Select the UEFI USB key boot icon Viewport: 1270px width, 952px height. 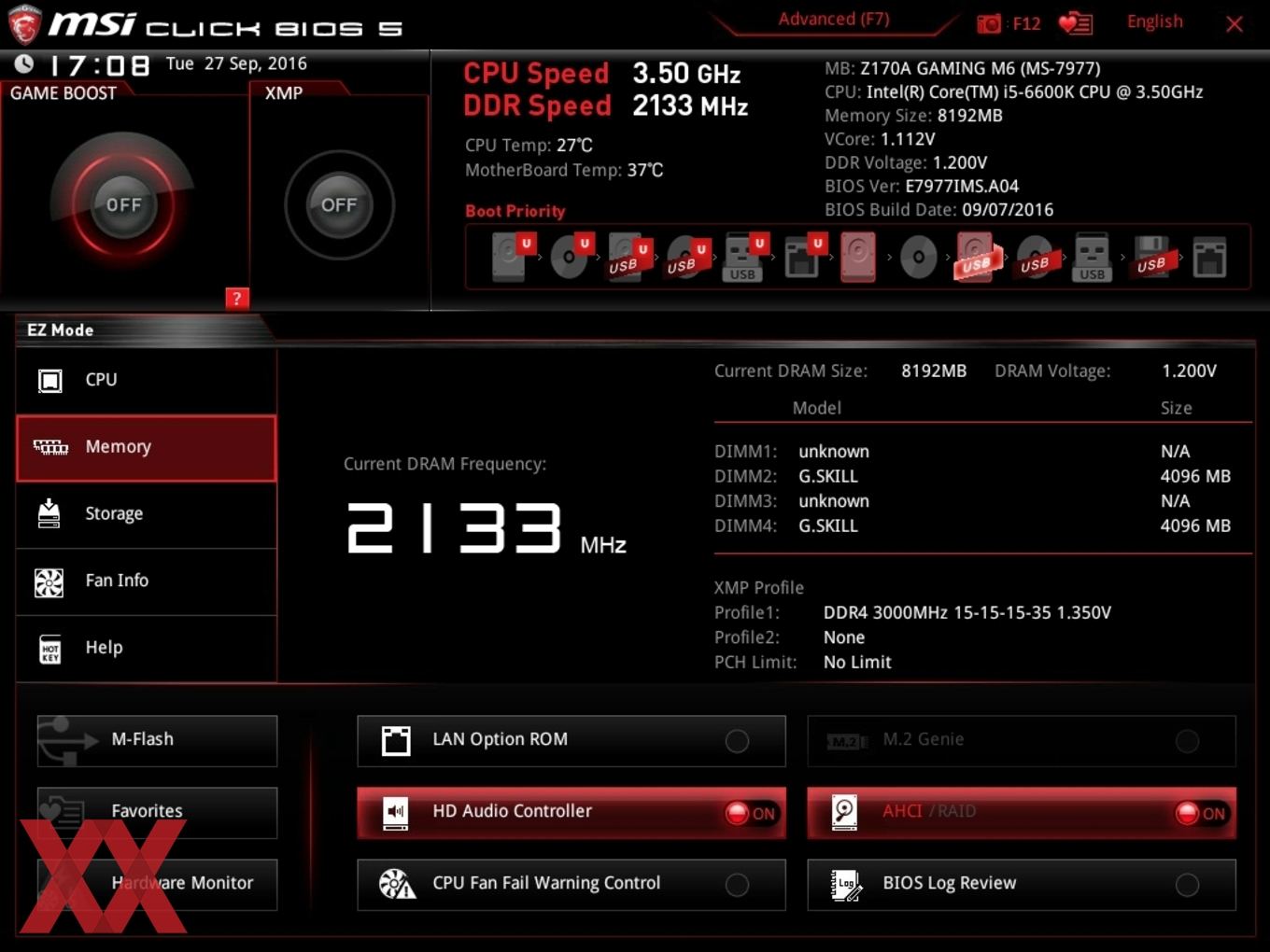click(x=745, y=257)
